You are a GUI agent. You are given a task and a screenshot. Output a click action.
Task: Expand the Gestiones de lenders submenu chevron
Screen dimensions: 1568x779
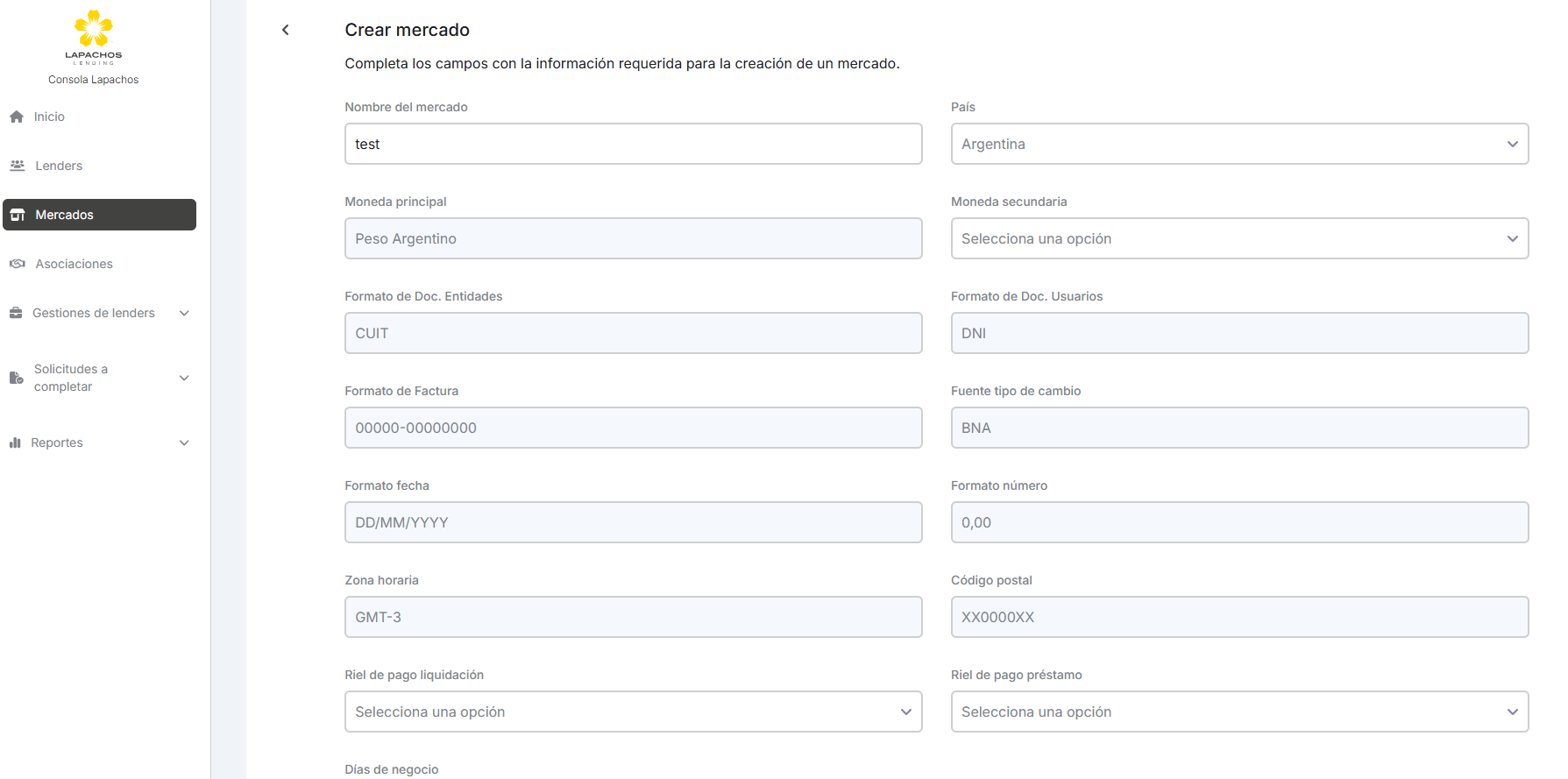pos(184,313)
